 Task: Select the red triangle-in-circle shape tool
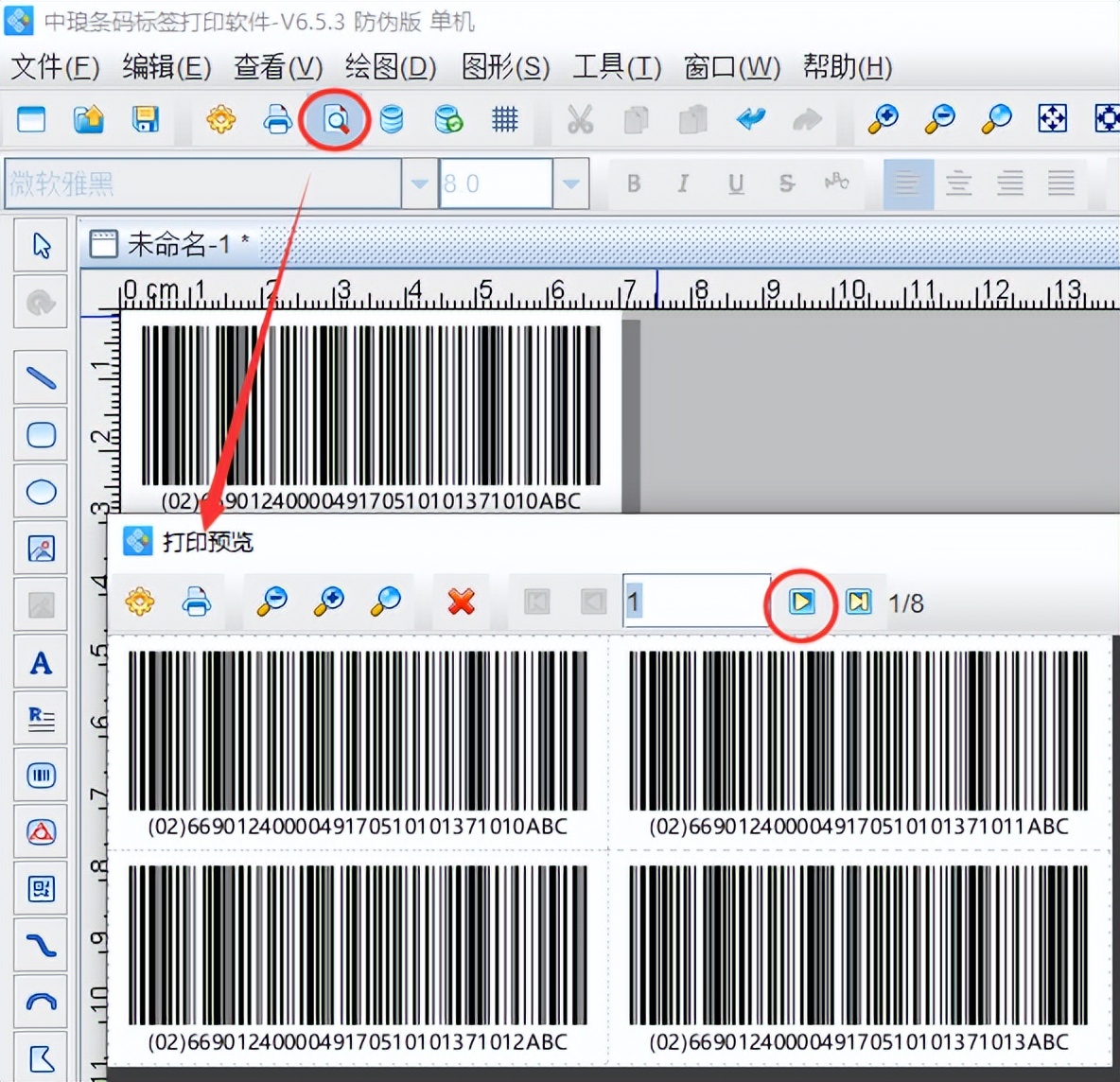pos(41,832)
